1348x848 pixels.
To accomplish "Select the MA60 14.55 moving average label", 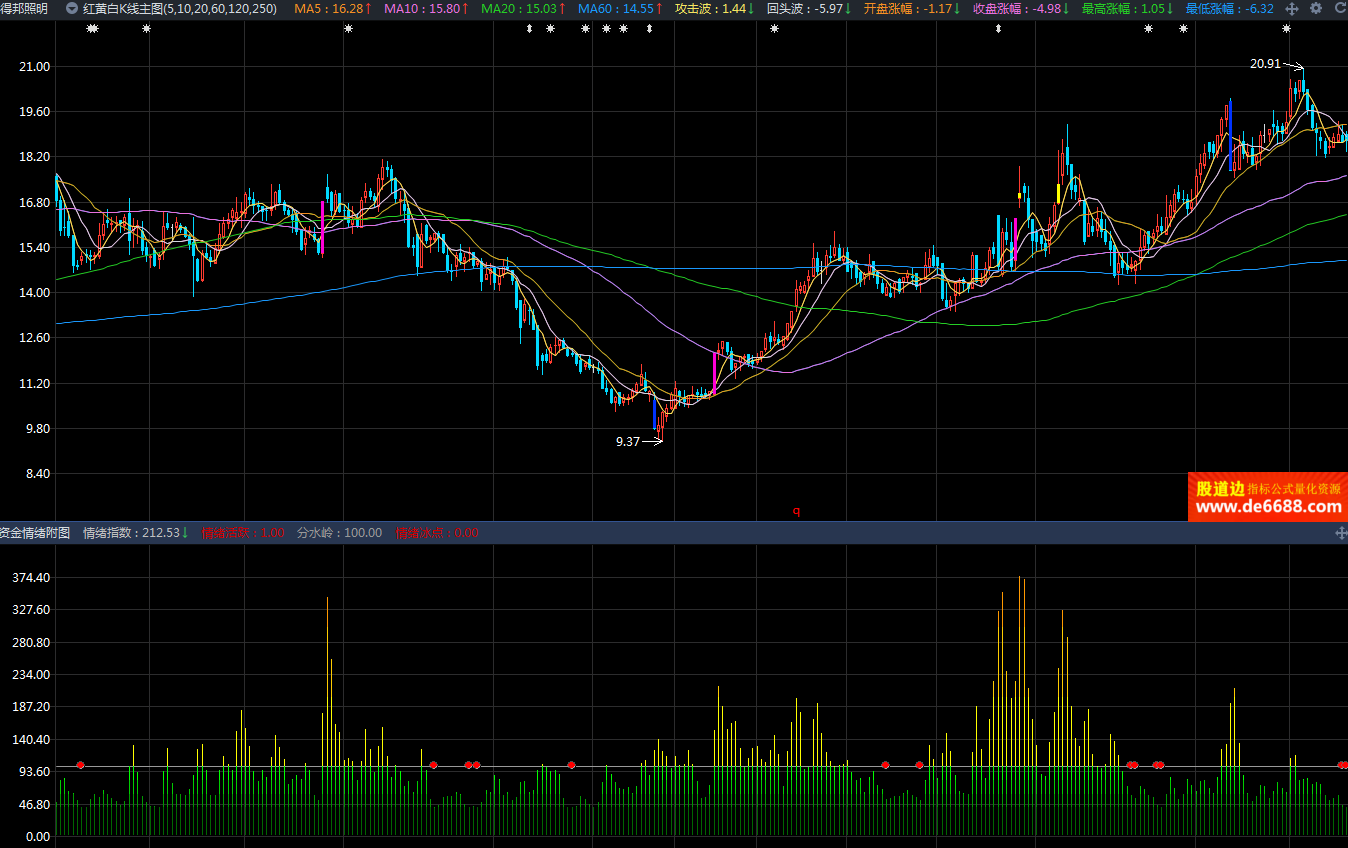I will tap(620, 8).
